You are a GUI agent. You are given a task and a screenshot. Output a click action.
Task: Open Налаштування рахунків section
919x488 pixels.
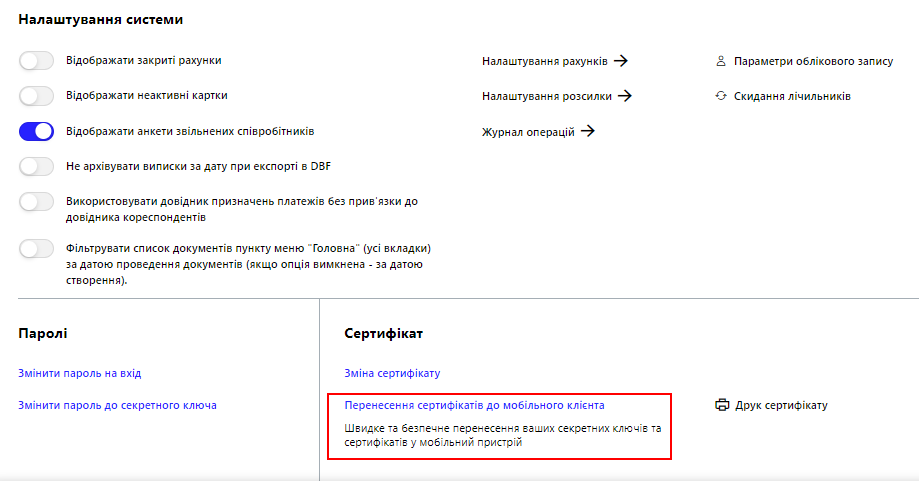click(544, 61)
